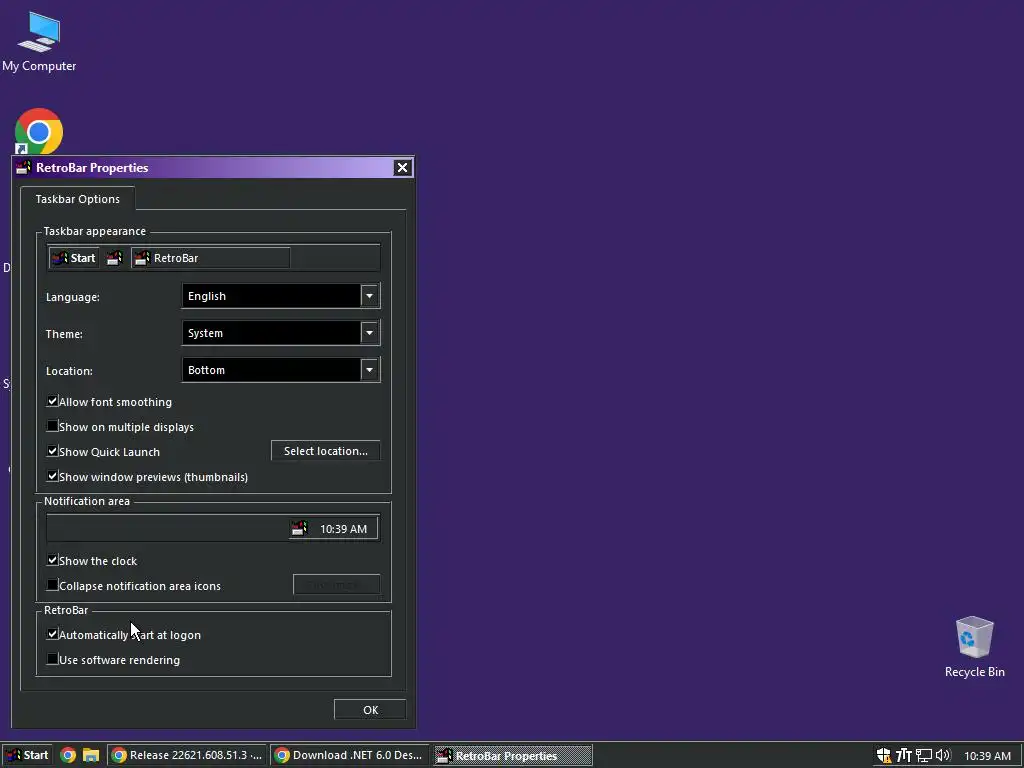
Task: Click the 10:39 AM clock in notification preview
Action: [x=344, y=529]
